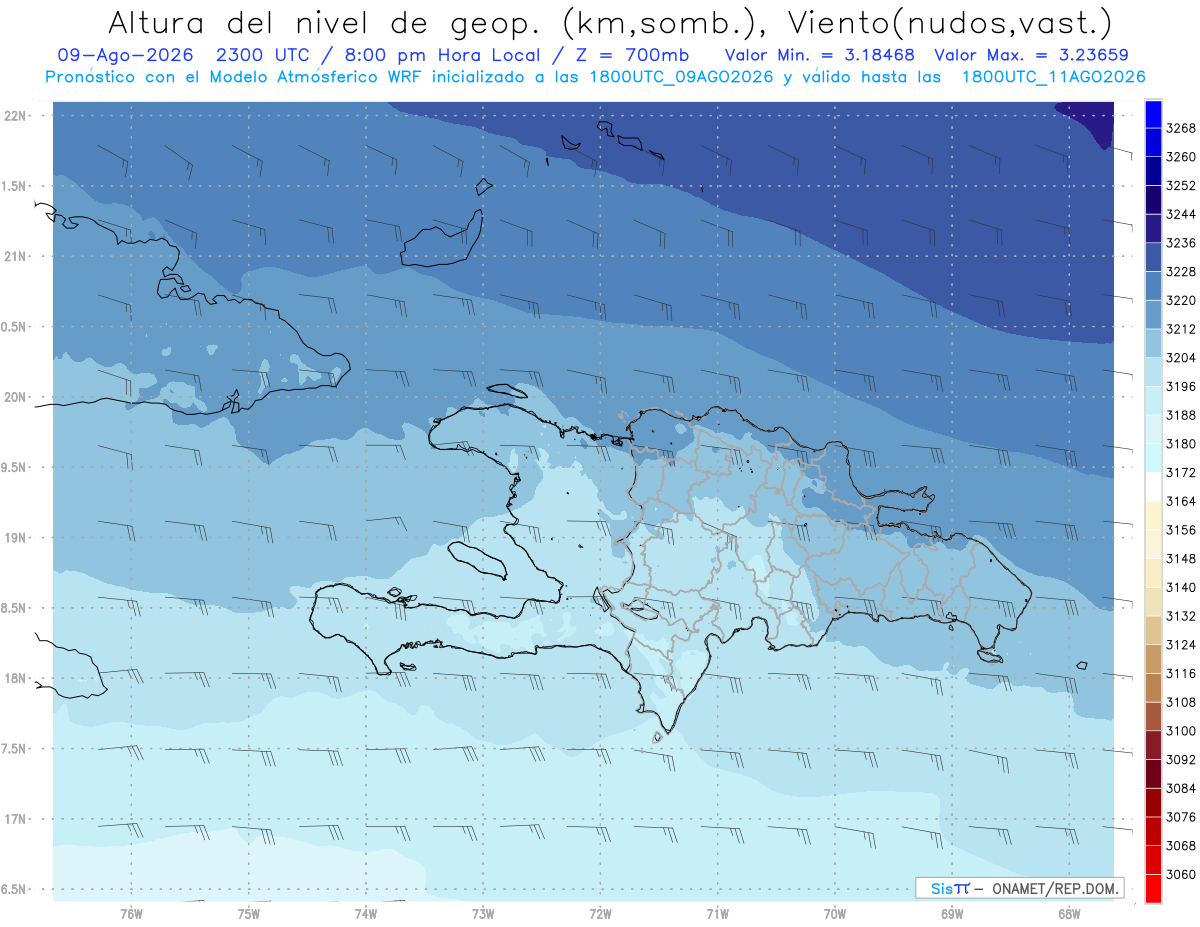Click the '20N' latitude label

point(15,397)
